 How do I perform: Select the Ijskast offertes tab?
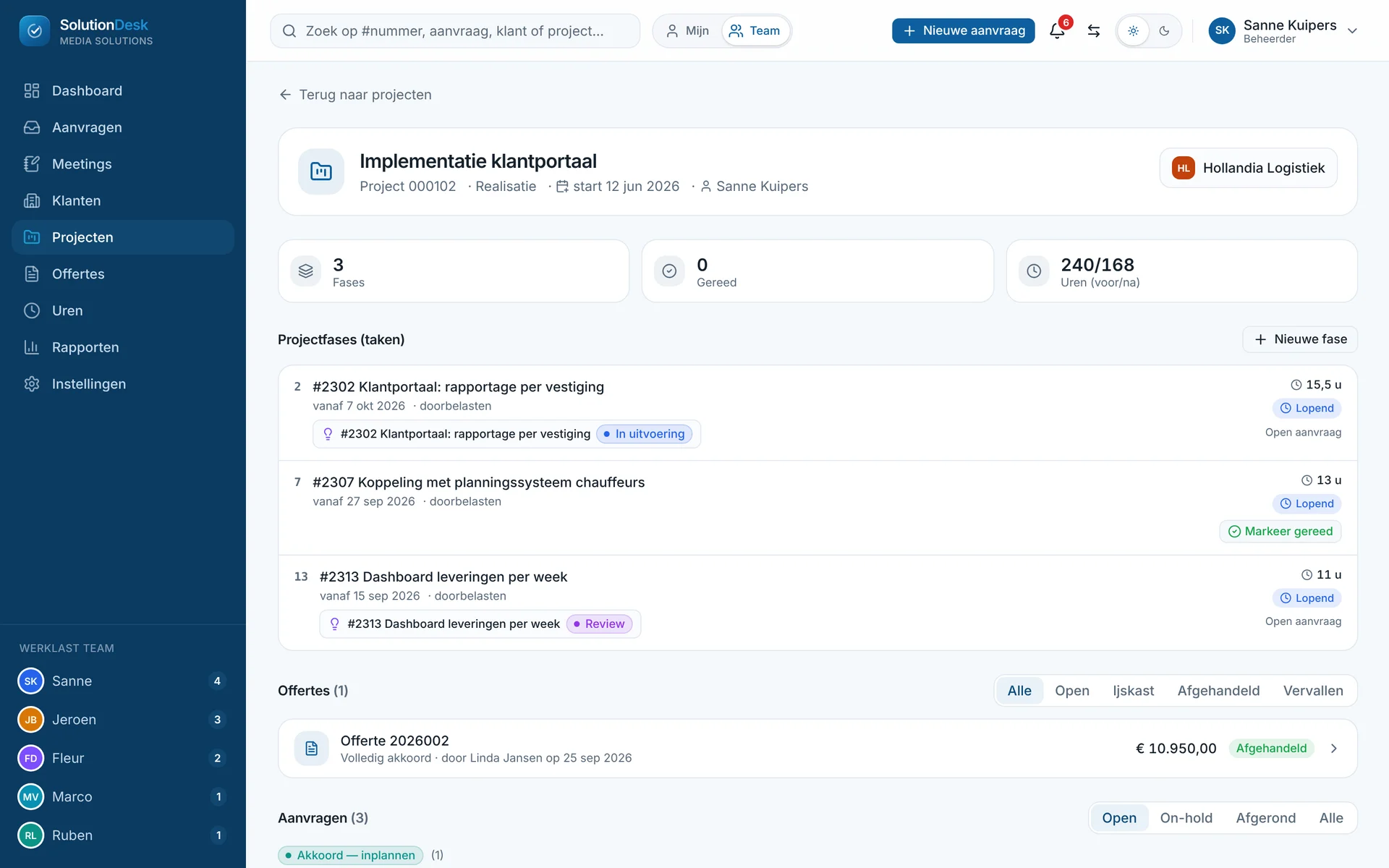(x=1133, y=691)
